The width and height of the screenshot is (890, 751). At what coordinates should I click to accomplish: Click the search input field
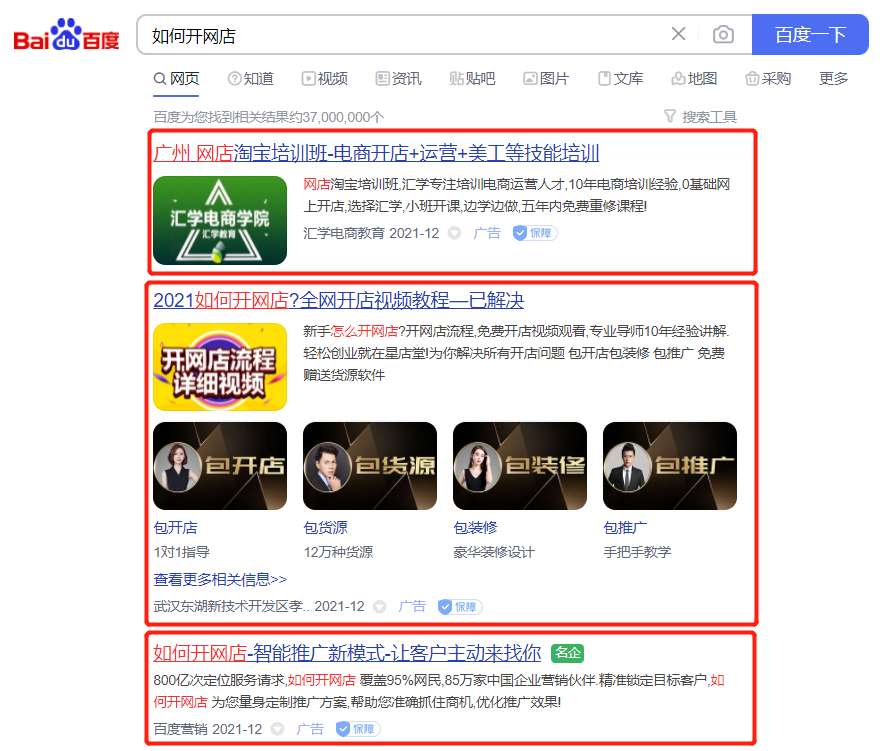400,35
